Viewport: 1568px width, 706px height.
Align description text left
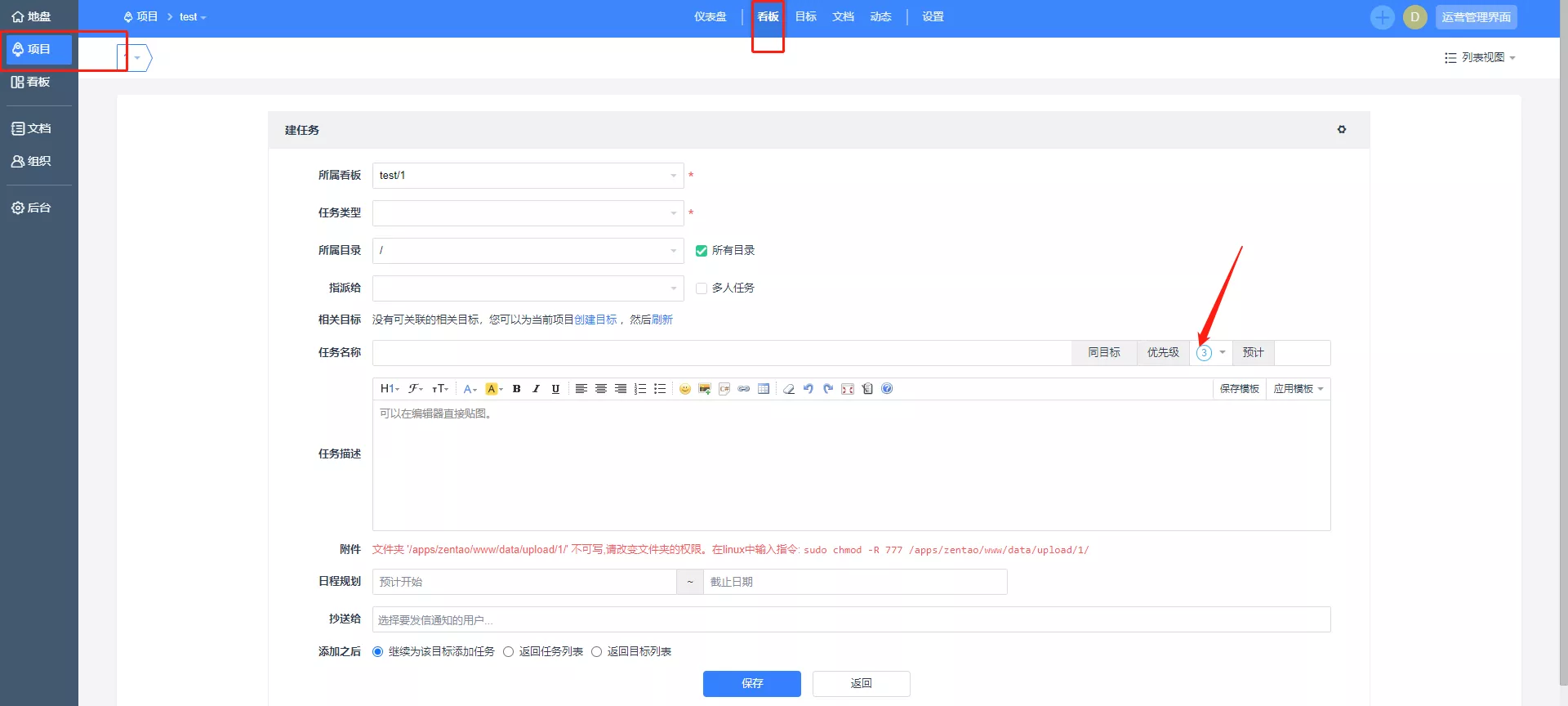tap(581, 389)
